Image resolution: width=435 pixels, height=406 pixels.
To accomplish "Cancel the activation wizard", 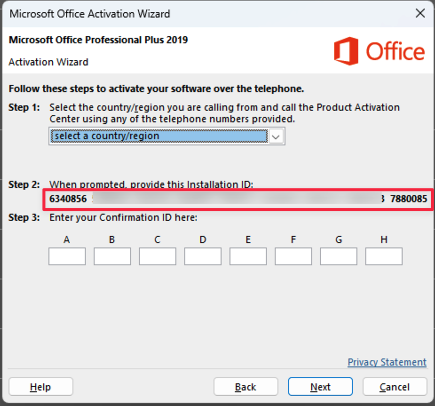I will click(x=395, y=387).
